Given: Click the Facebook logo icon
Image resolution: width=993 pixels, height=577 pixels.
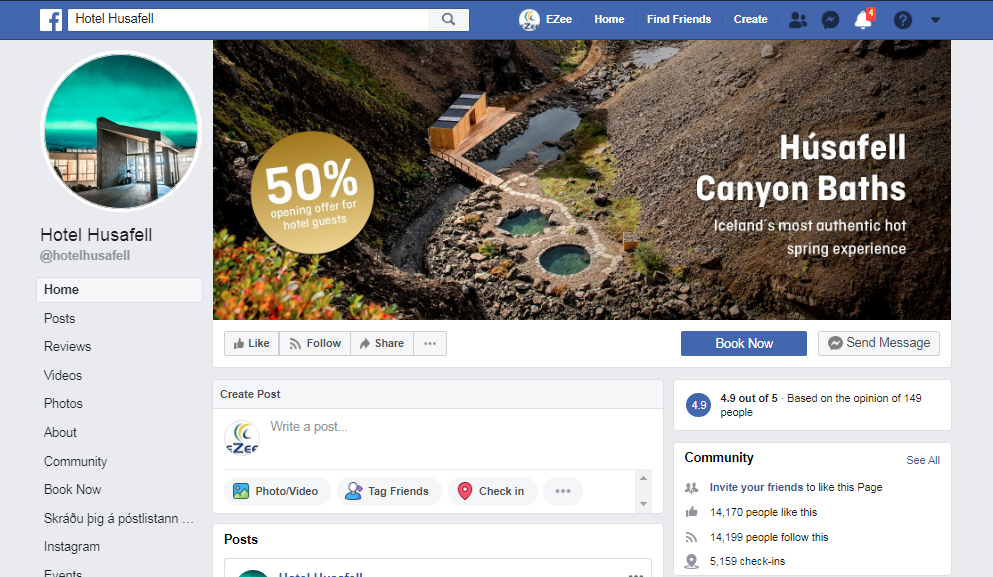Looking at the screenshot, I should pyautogui.click(x=51, y=20).
